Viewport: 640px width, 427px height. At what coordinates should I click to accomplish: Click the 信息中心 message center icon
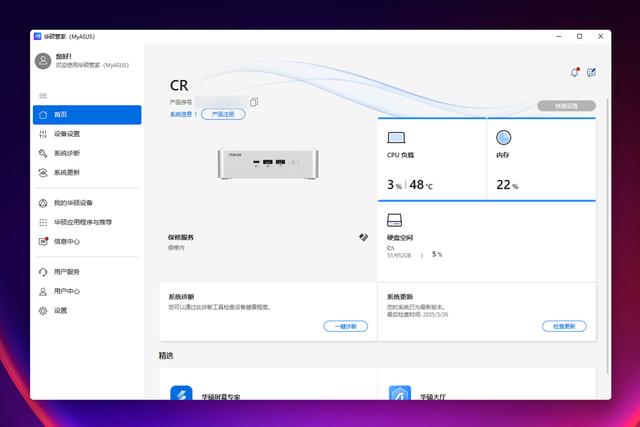(x=43, y=241)
